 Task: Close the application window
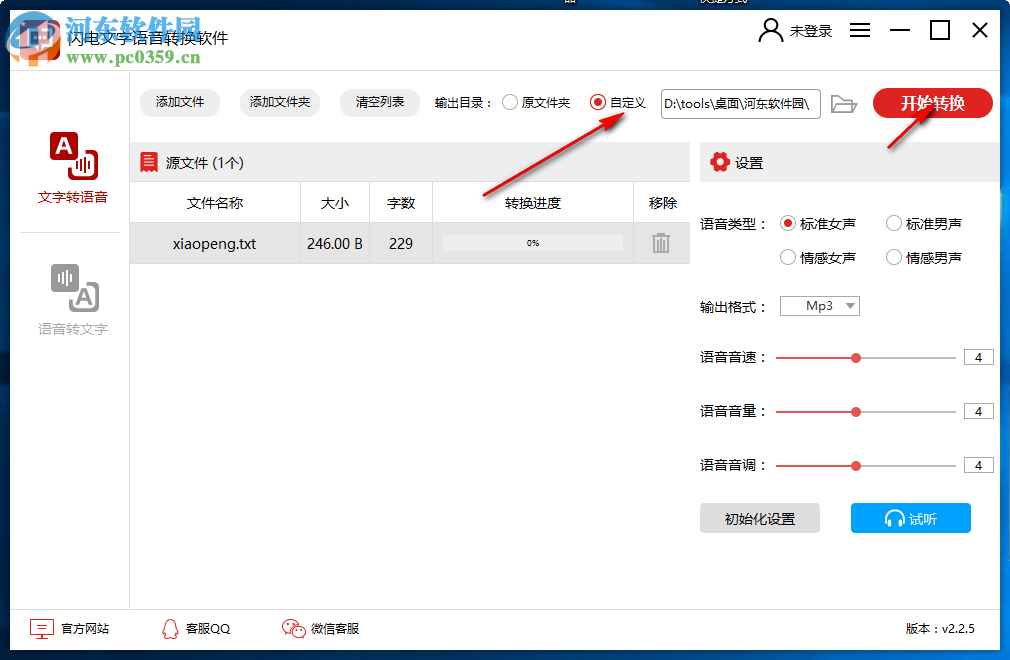(x=980, y=30)
